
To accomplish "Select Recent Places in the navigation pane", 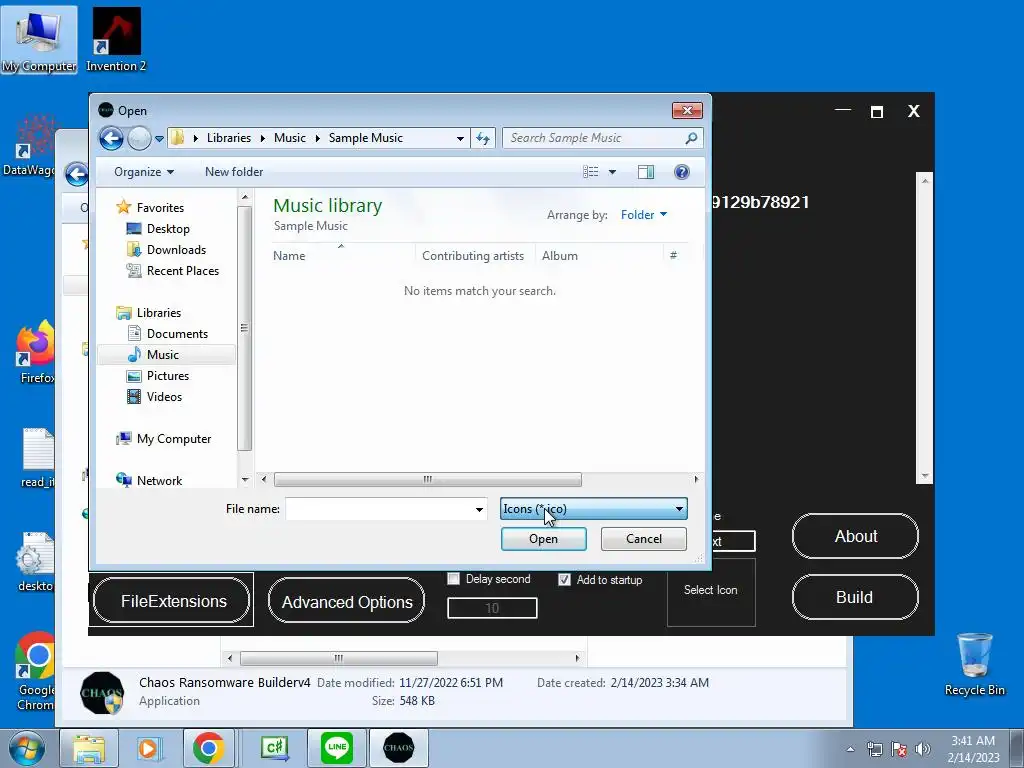I will (182, 270).
